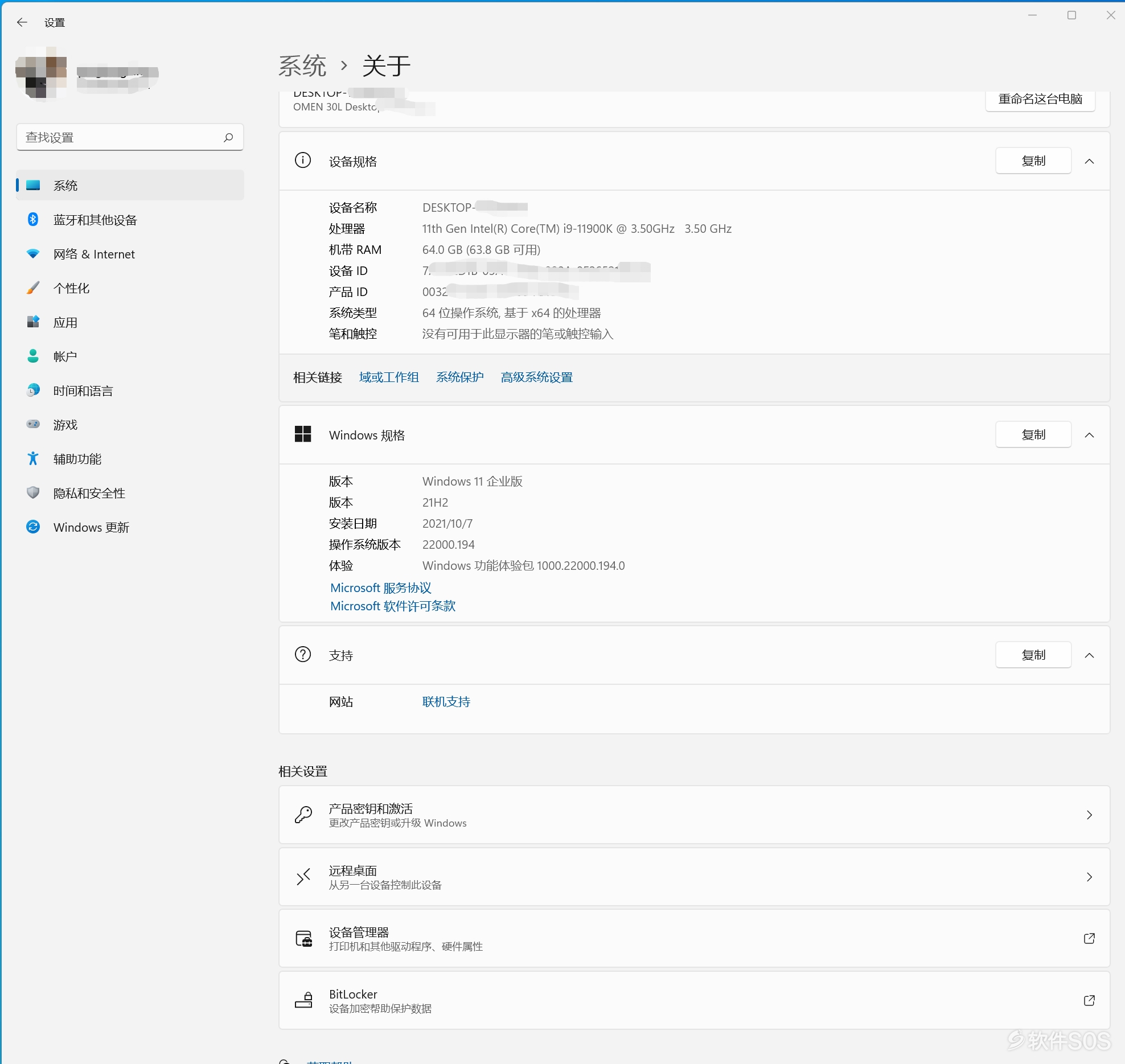Viewport: 1125px width, 1064px height.
Task: Copy 支持 info with 复制 button
Action: point(1033,655)
